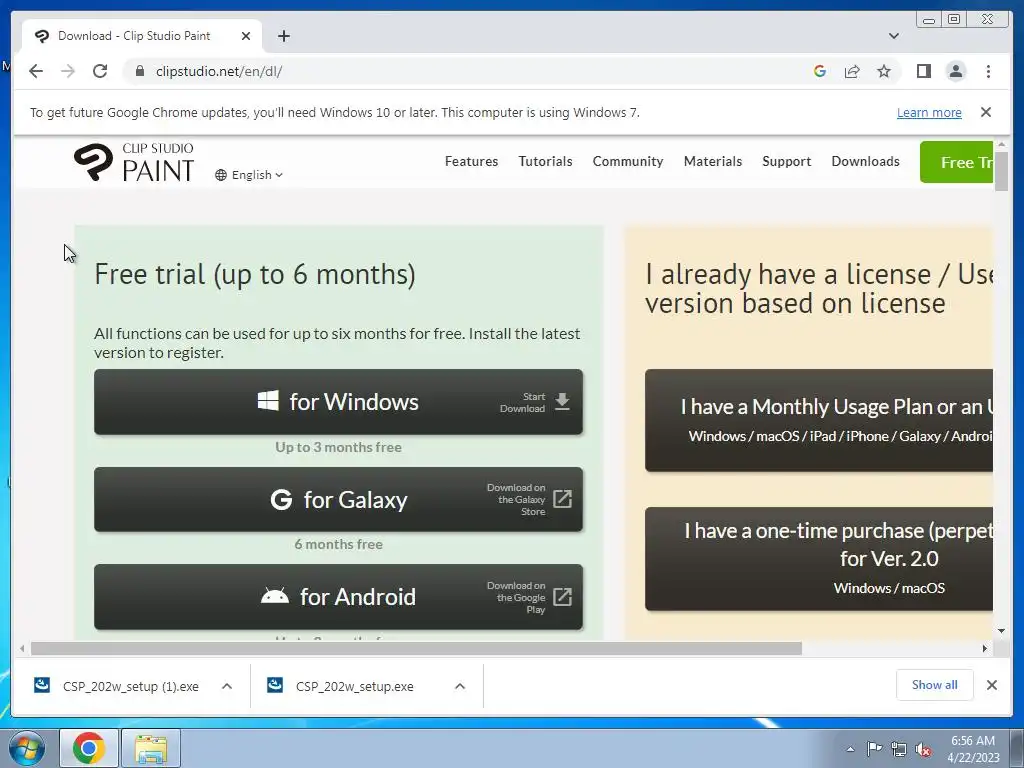The height and width of the screenshot is (768, 1024).
Task: Expand options for CSP_202w_setup (1).exe
Action: click(227, 686)
